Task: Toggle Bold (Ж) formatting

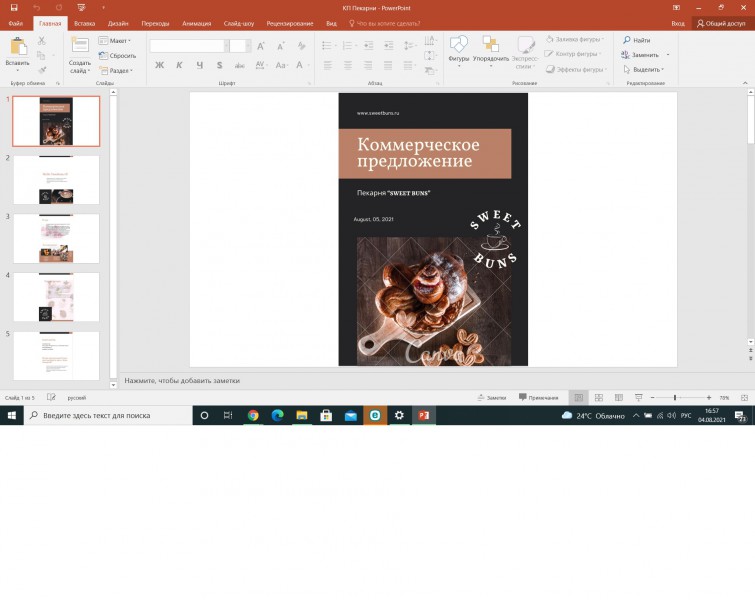Action: (159, 65)
